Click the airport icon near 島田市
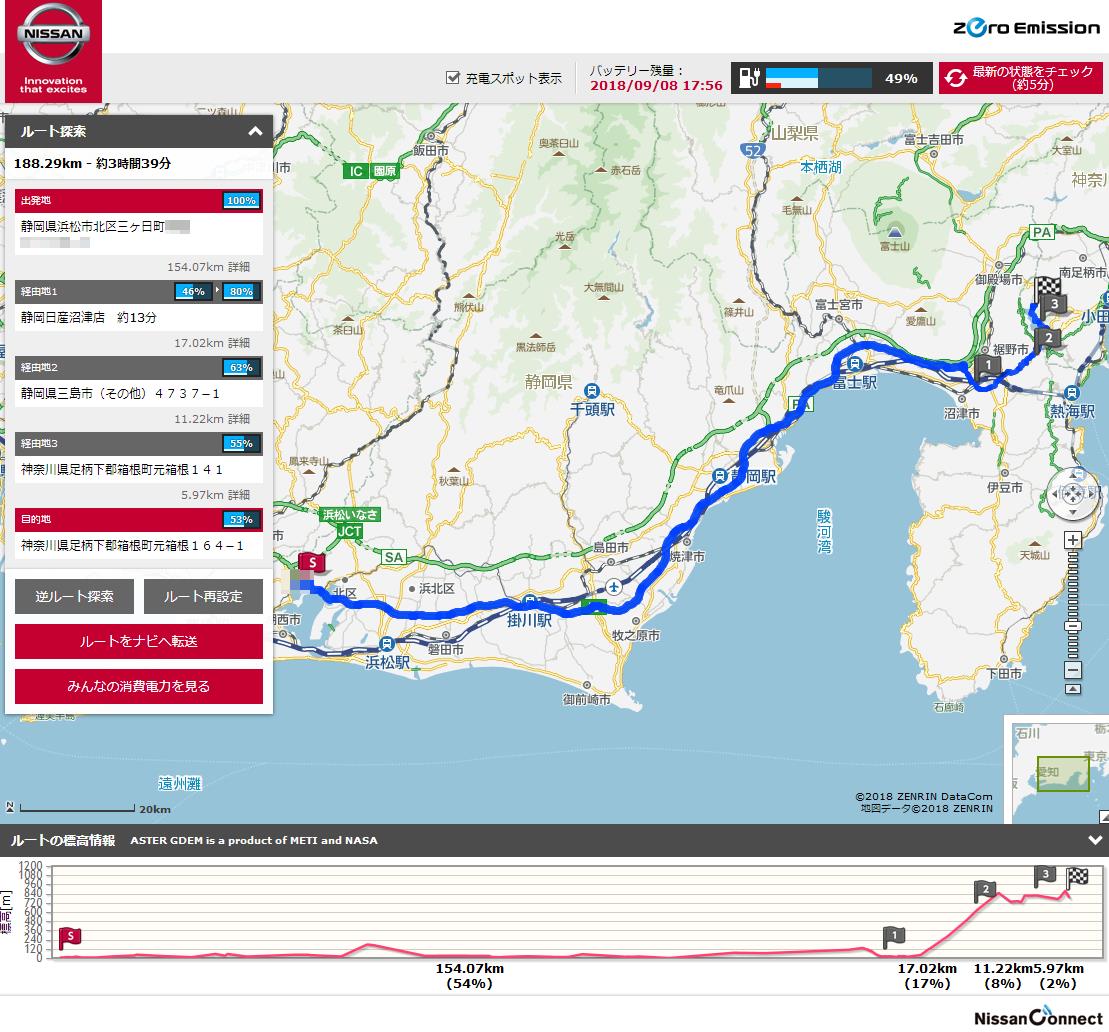The width and height of the screenshot is (1109, 1032). click(x=614, y=587)
